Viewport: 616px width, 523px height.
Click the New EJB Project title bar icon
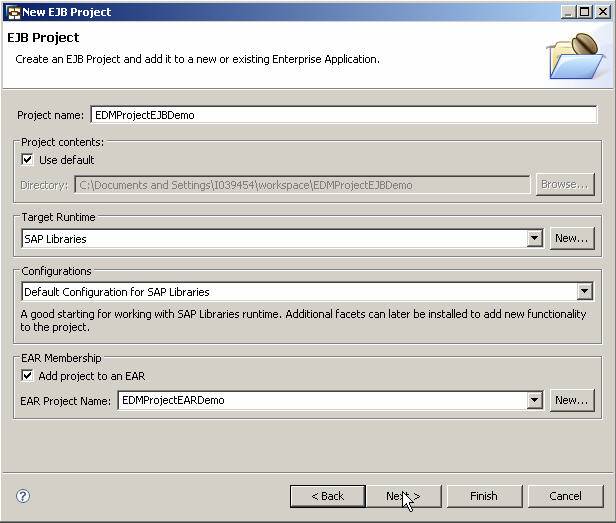(x=13, y=12)
